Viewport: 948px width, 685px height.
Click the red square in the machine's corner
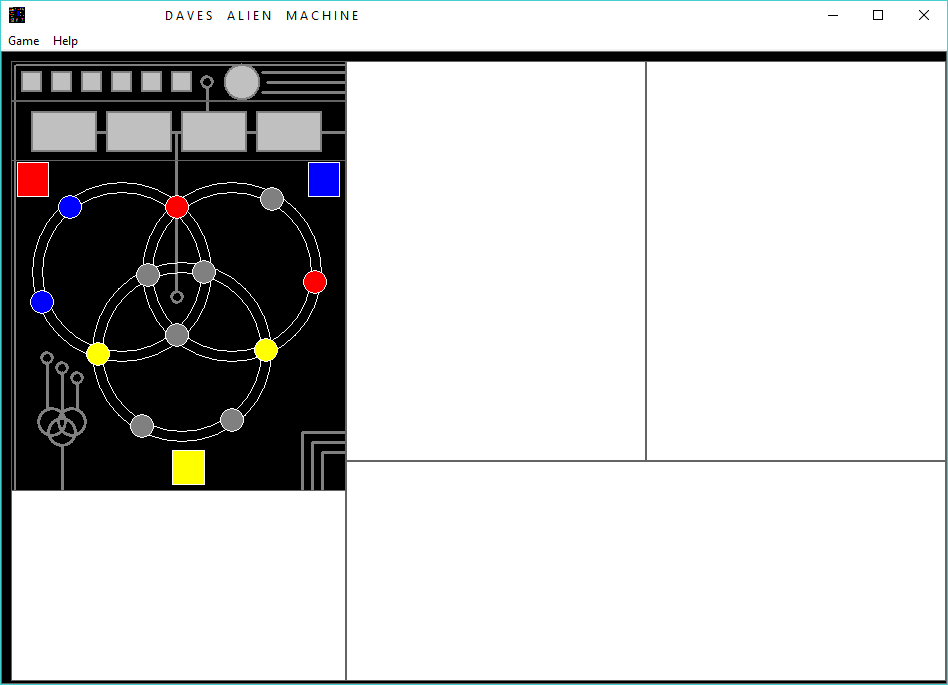point(33,180)
